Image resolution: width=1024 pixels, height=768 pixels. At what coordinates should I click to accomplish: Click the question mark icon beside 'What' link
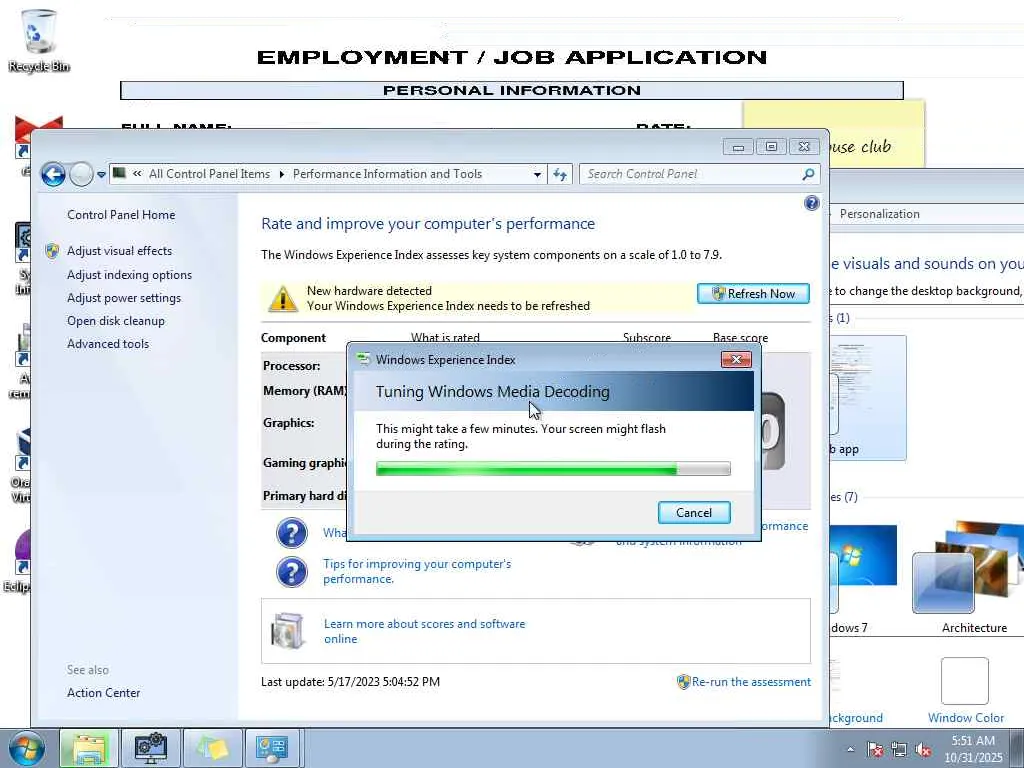tap(292, 533)
